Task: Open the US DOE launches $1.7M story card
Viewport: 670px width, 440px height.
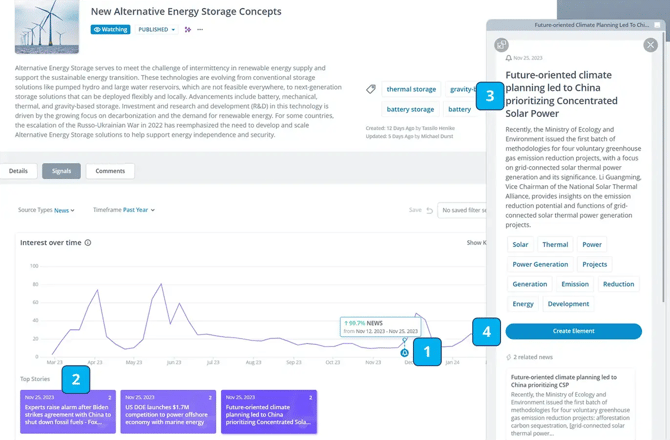Action: pyautogui.click(x=168, y=411)
